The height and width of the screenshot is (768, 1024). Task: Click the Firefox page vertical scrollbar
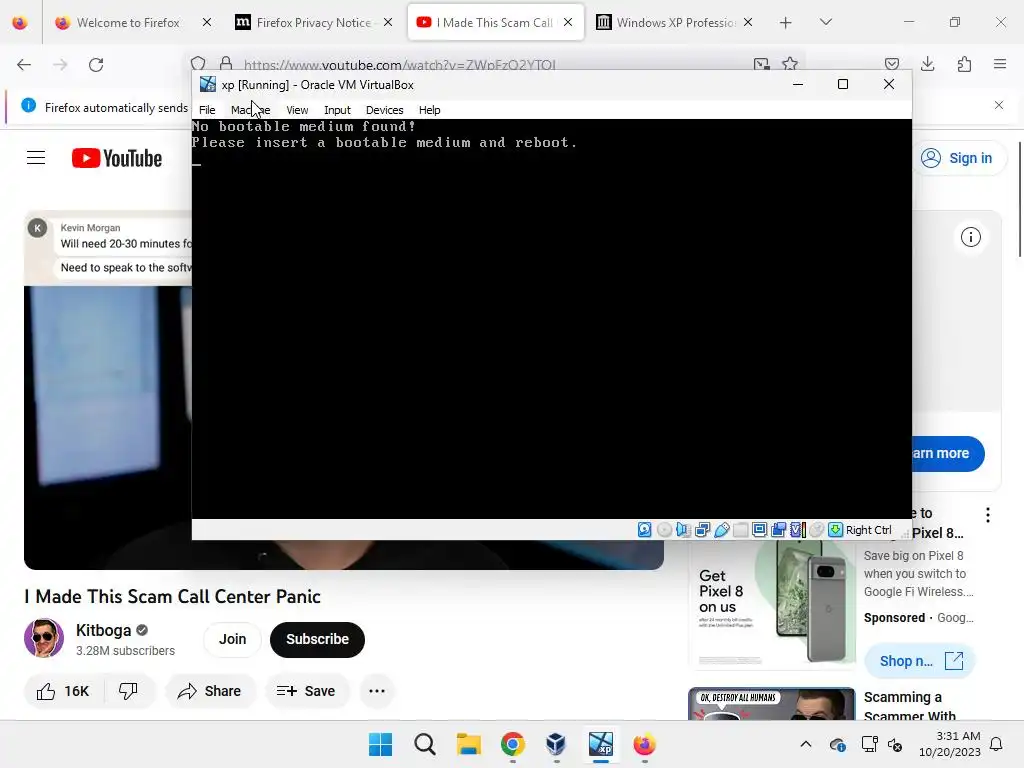point(1019,200)
